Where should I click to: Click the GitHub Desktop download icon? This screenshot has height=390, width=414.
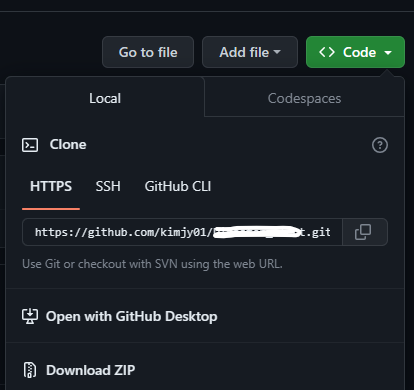(x=30, y=316)
